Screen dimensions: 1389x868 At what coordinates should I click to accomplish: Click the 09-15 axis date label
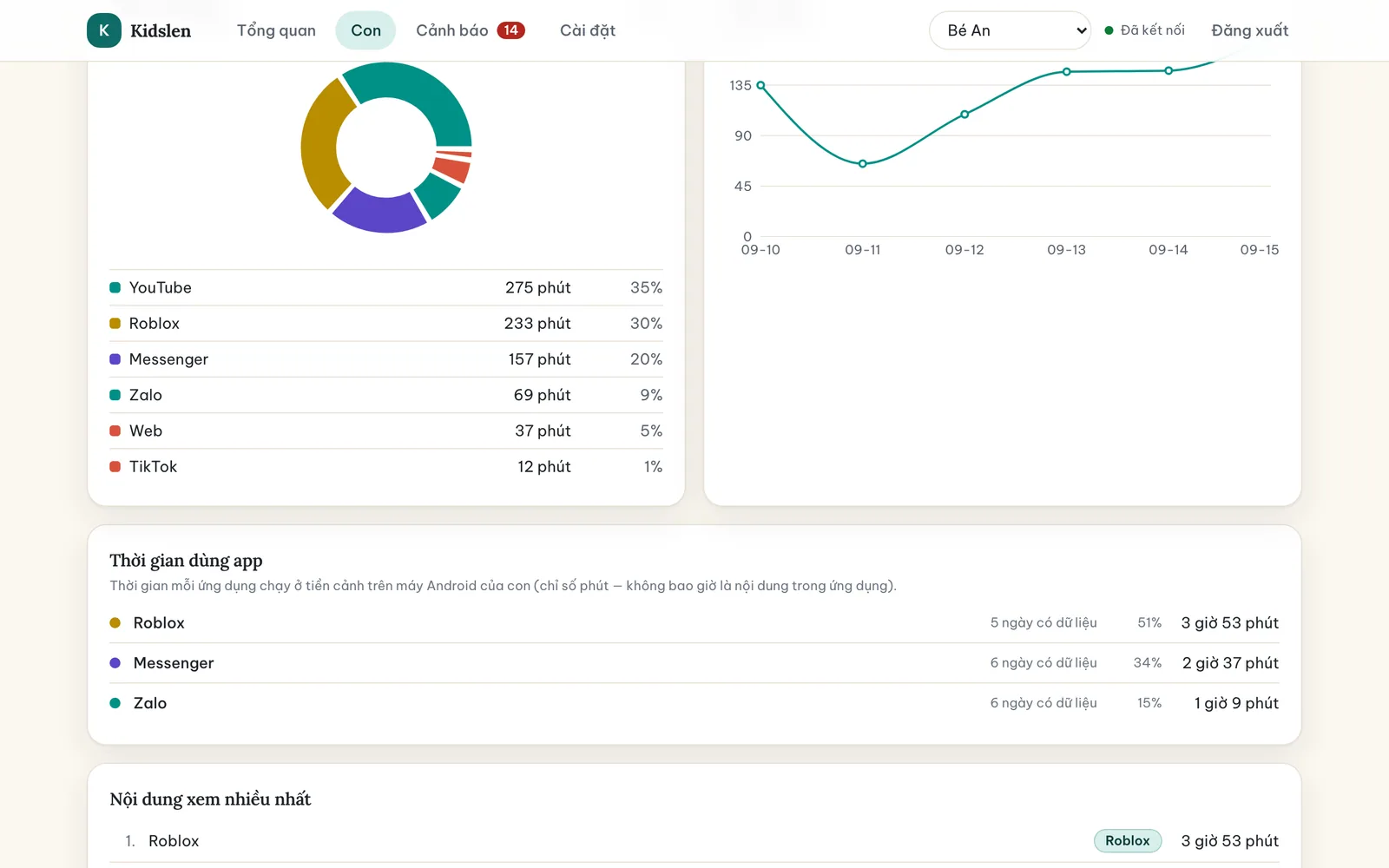coord(1259,250)
